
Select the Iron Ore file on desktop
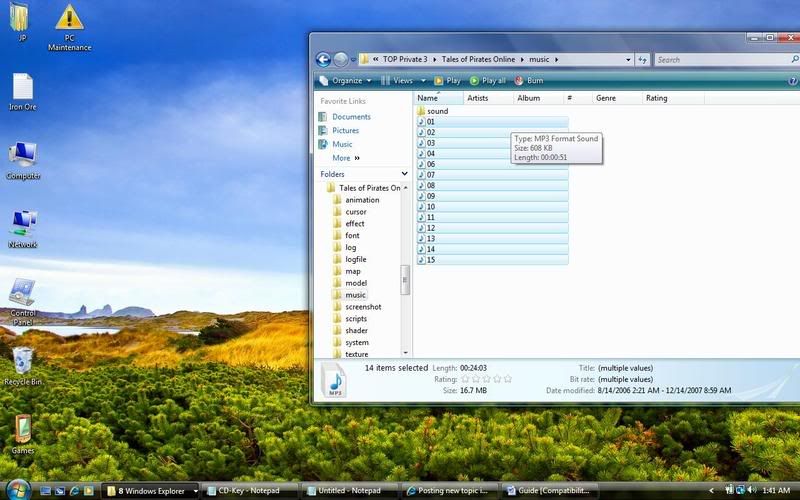pos(22,87)
